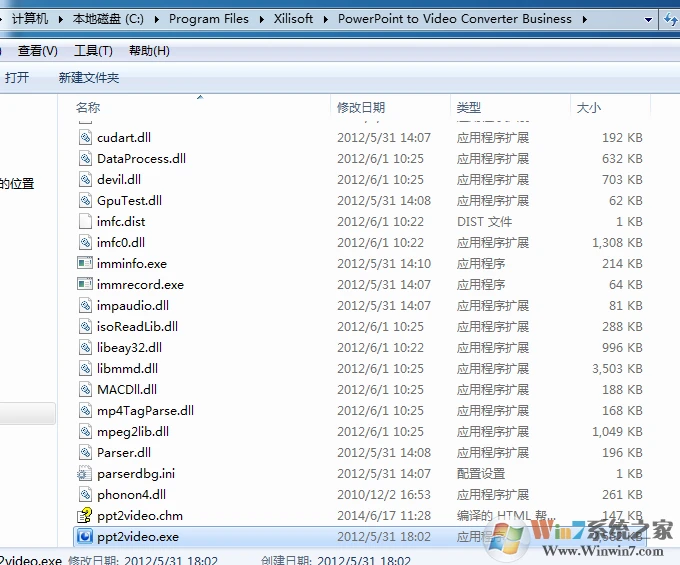Image resolution: width=680 pixels, height=565 pixels.
Task: Click the impaudio.dll file icon
Action: 85,305
